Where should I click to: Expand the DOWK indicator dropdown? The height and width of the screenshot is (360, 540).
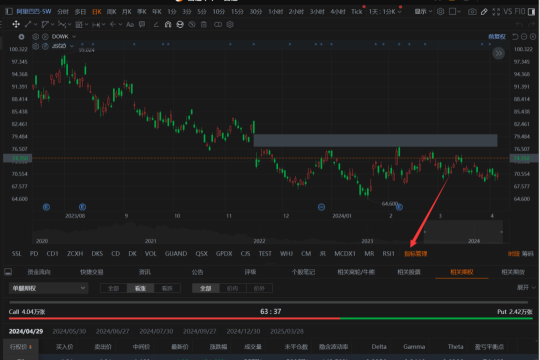tap(74, 37)
